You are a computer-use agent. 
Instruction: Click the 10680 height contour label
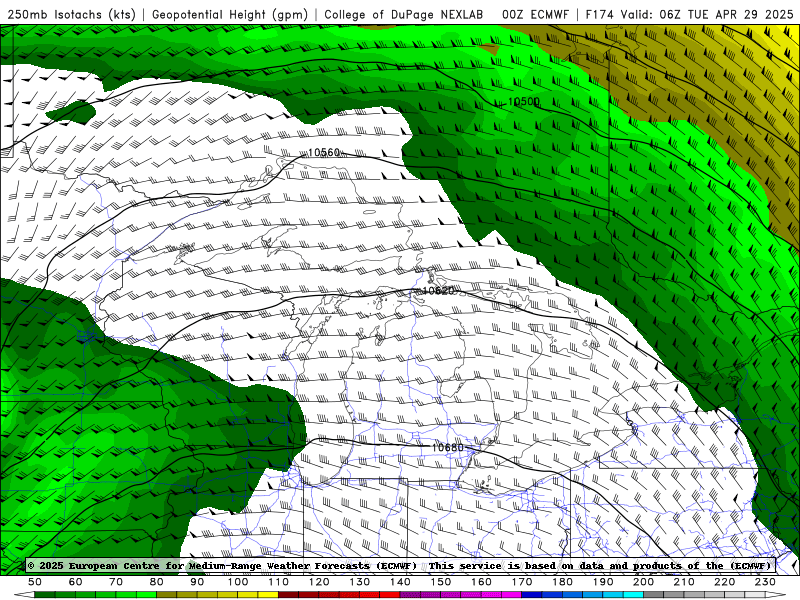448,447
